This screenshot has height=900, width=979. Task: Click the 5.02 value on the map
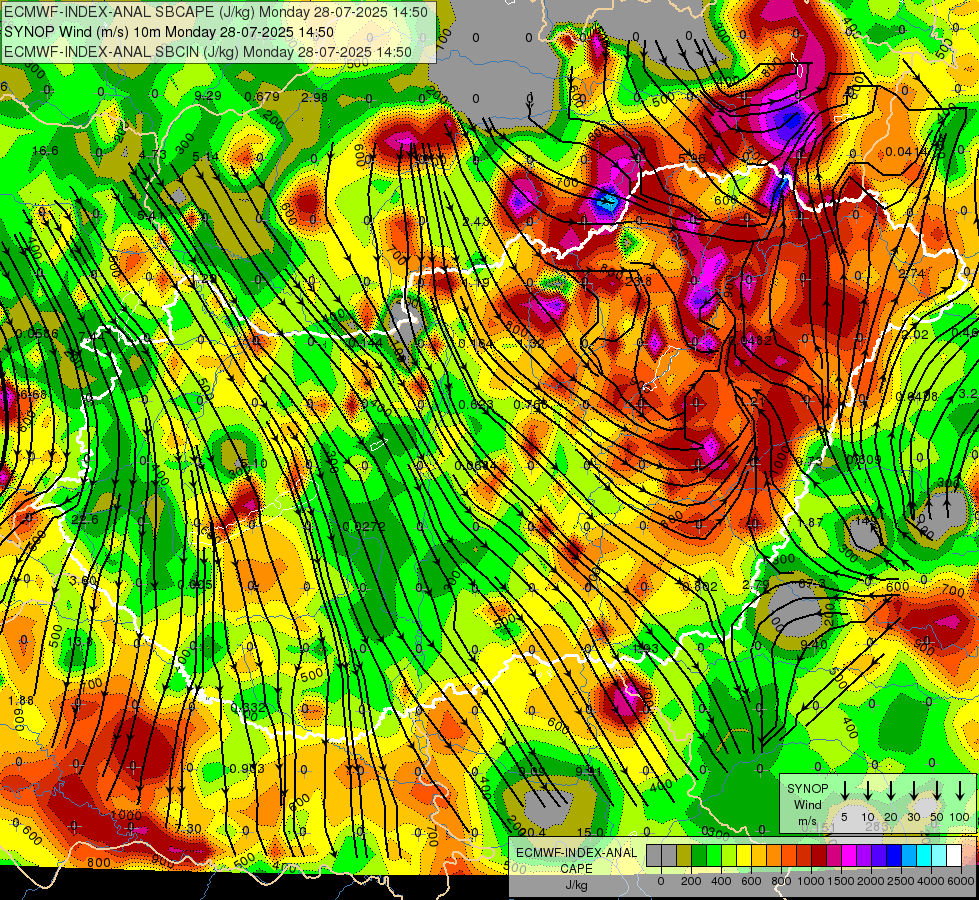tap(915, 334)
